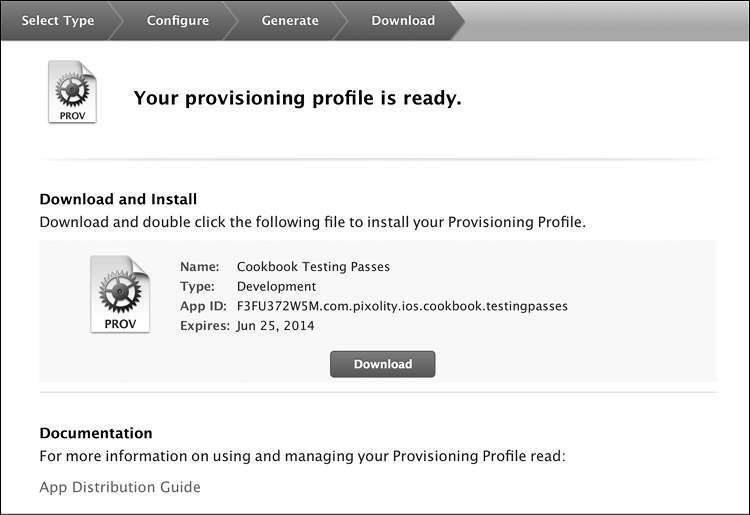The image size is (750, 515).
Task: Click the Development type value
Action: [x=276, y=287]
